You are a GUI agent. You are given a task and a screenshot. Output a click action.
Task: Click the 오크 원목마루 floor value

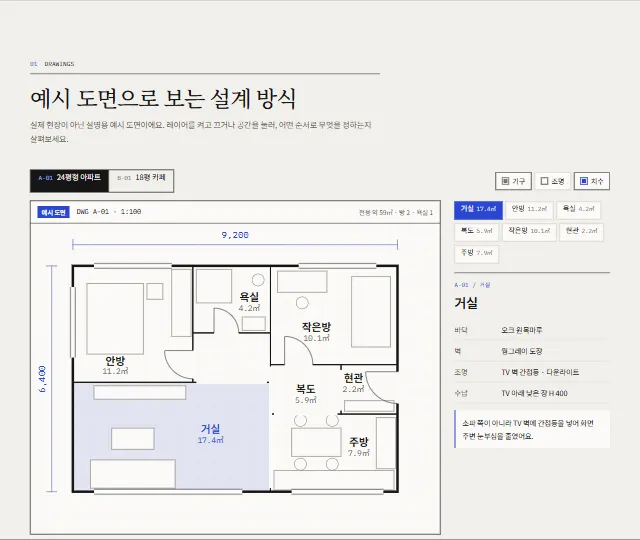point(522,330)
